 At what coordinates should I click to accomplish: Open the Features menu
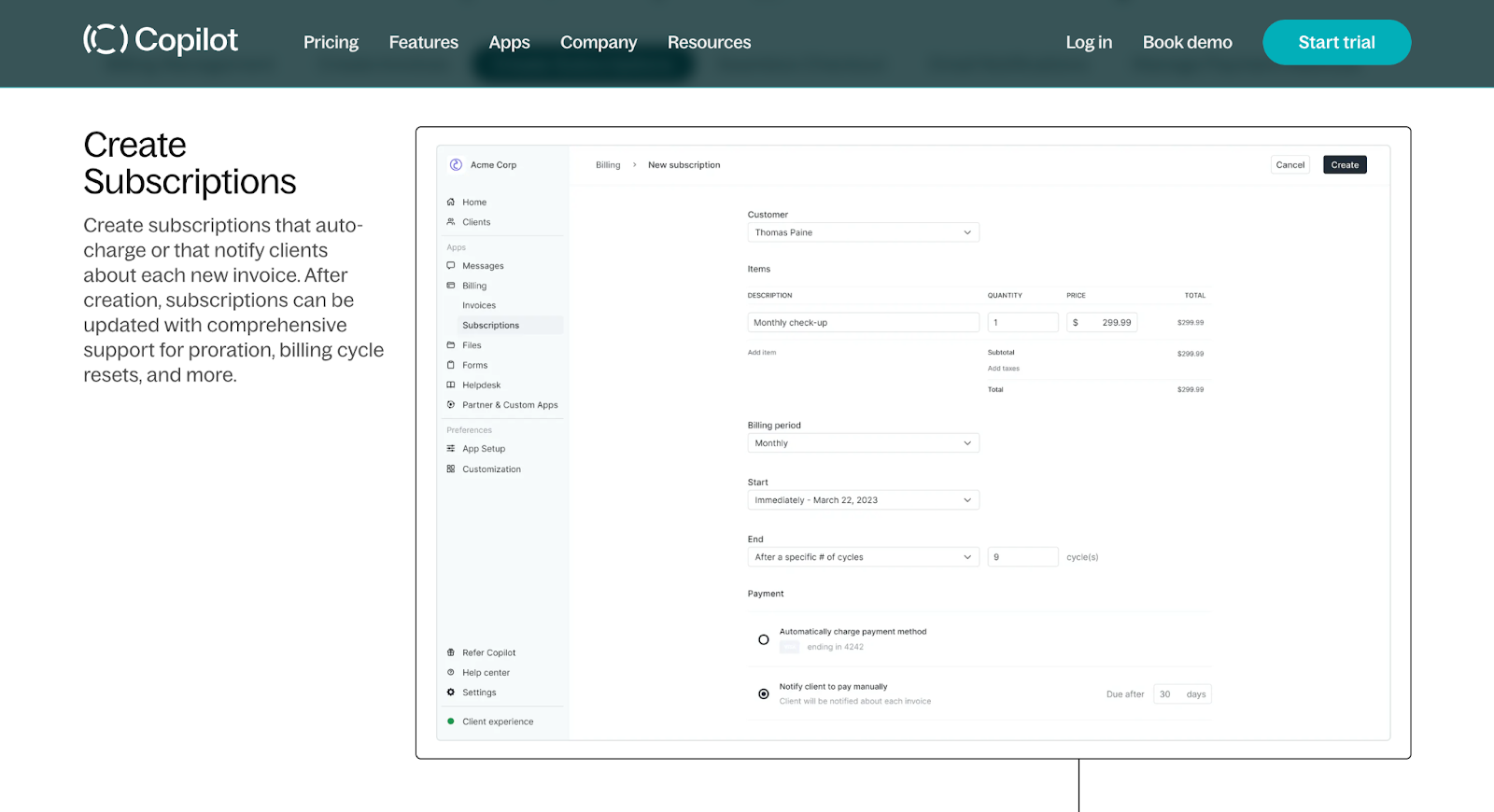pyautogui.click(x=424, y=42)
